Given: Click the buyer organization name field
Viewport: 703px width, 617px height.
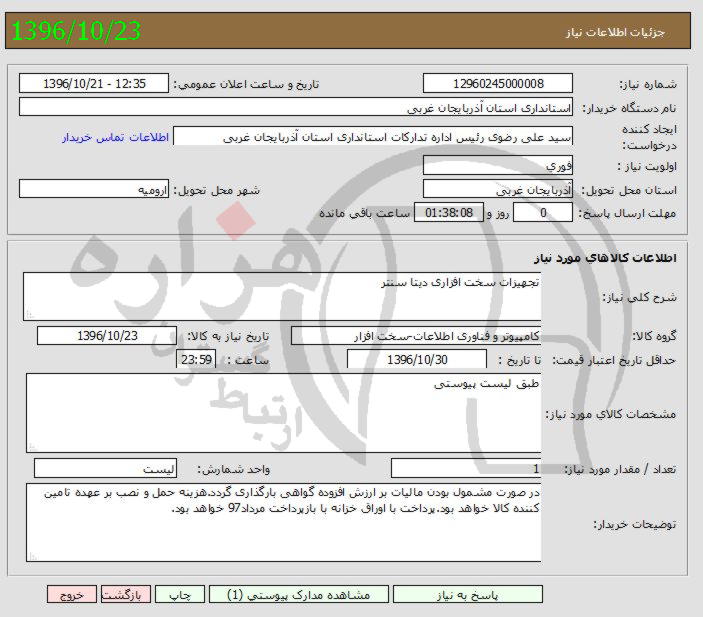Looking at the screenshot, I should (296, 107).
